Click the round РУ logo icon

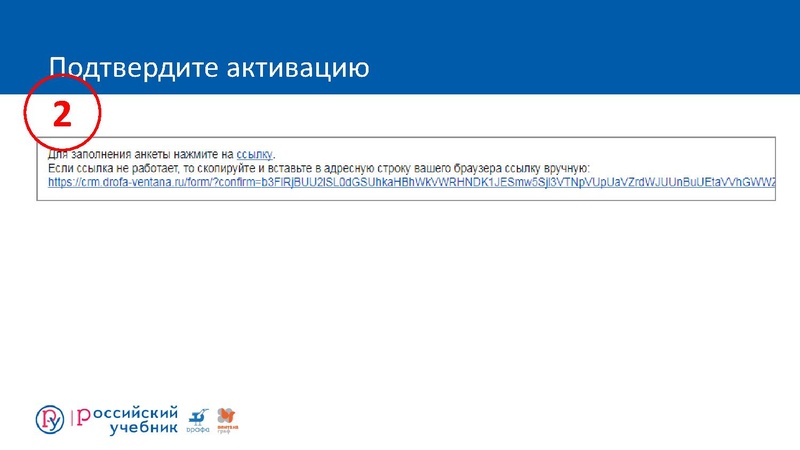click(x=50, y=420)
